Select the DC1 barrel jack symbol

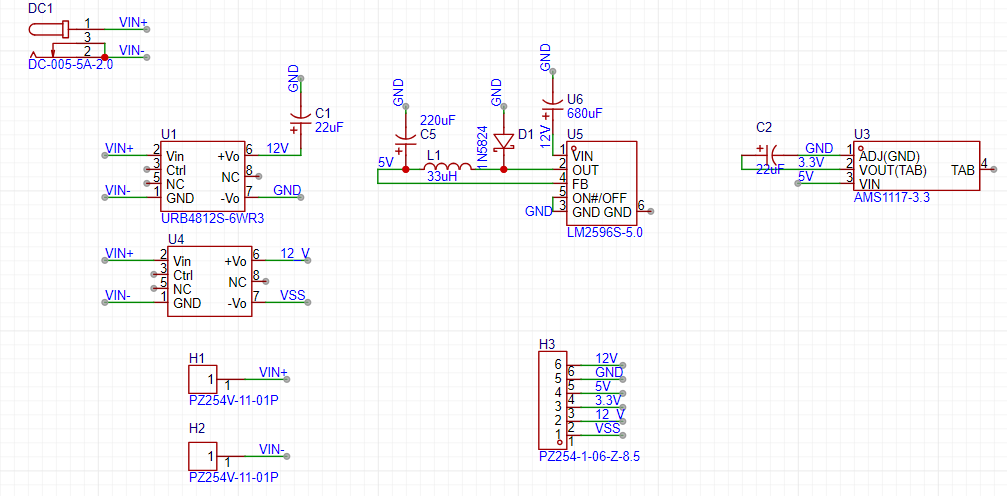(50, 30)
